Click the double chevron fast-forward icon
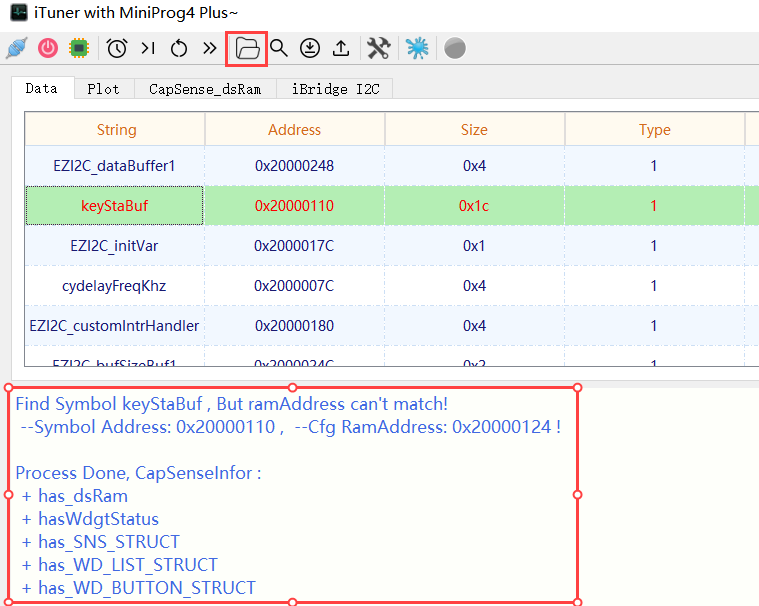 click(210, 48)
